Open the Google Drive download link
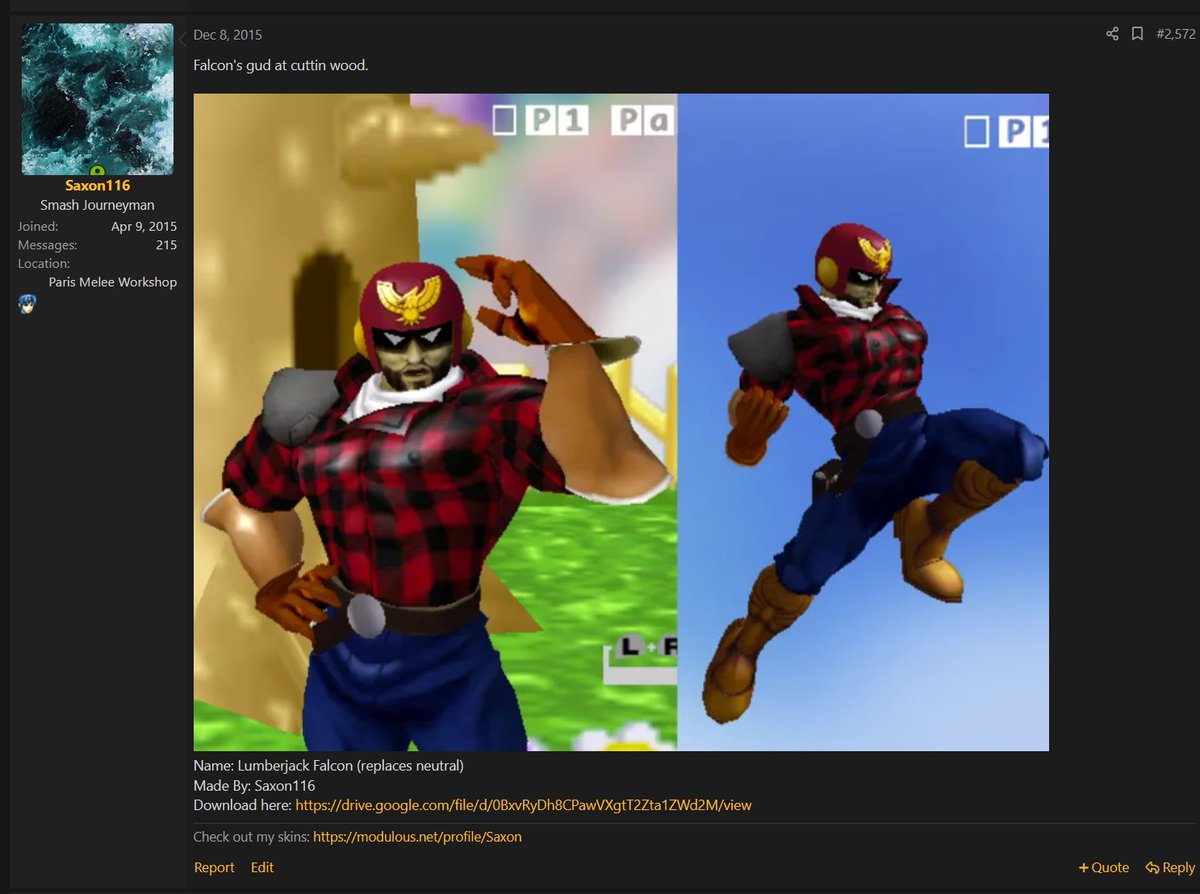 (524, 805)
